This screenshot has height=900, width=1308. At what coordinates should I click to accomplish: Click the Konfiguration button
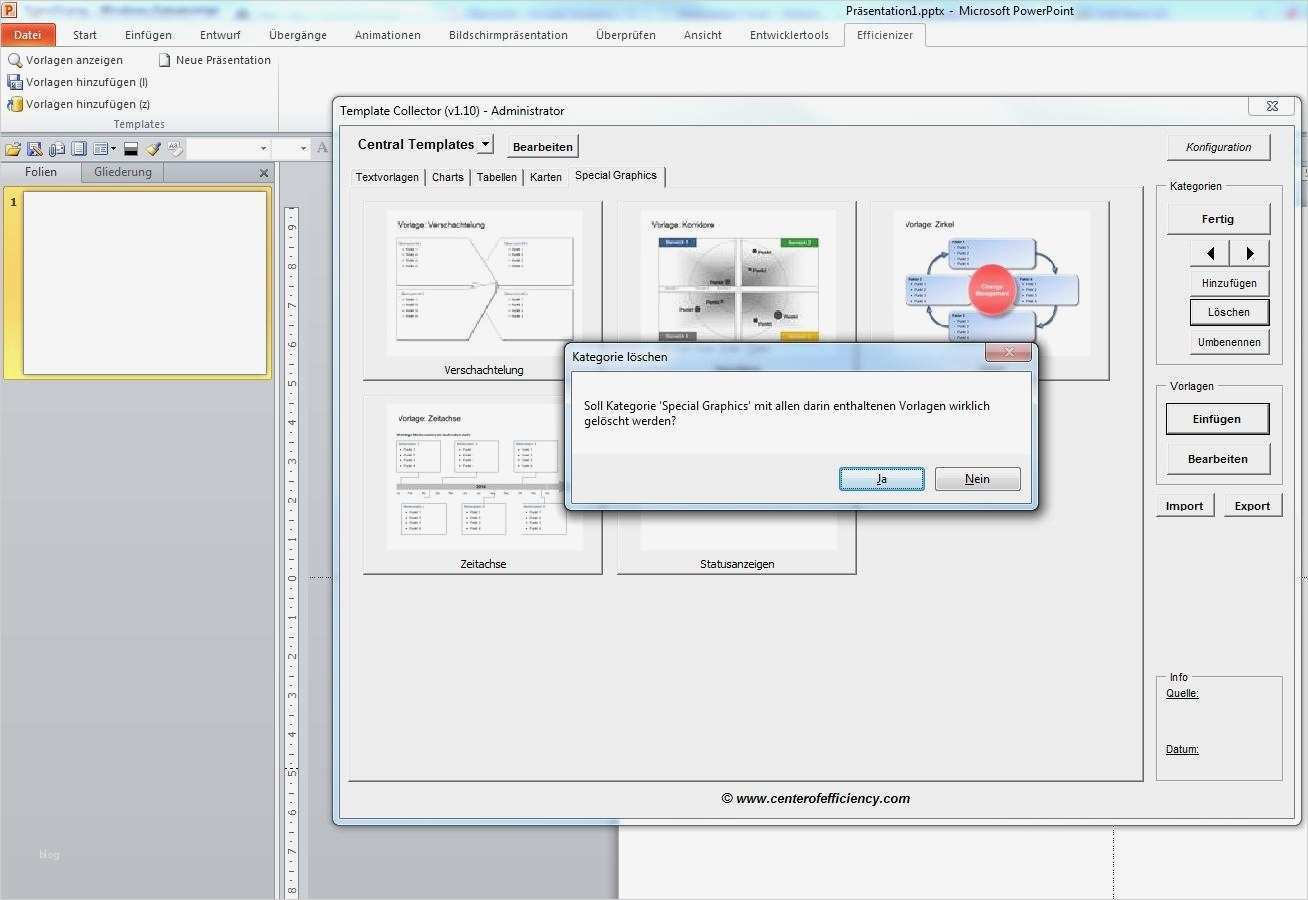click(1218, 147)
